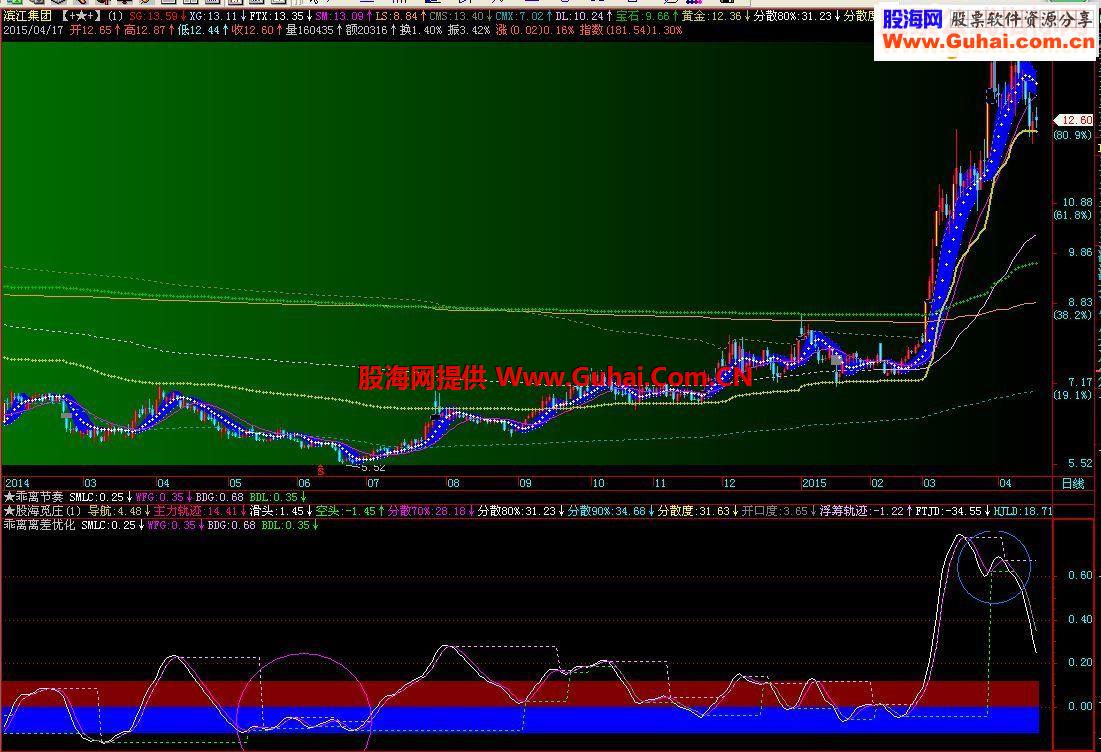Click the closing price 收12.60 readout
Screen dimensions: 1101x752
[253, 30]
